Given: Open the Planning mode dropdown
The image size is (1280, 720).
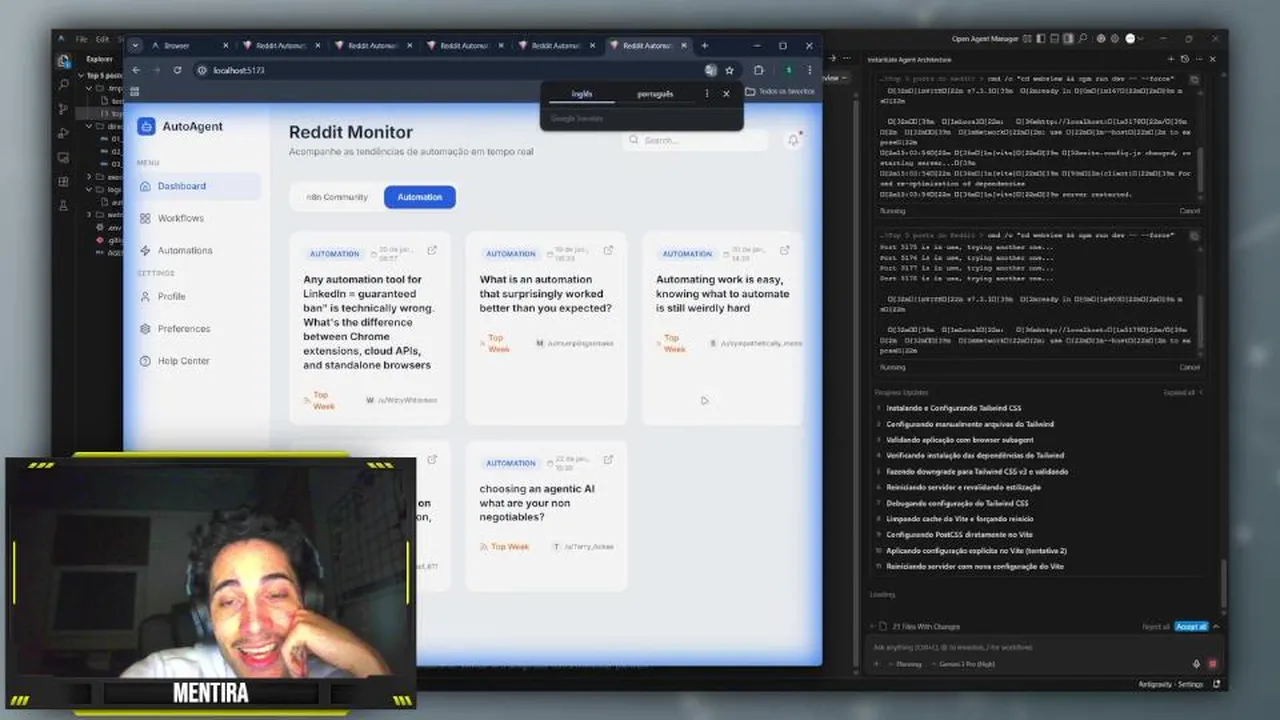Looking at the screenshot, I should click(x=905, y=664).
